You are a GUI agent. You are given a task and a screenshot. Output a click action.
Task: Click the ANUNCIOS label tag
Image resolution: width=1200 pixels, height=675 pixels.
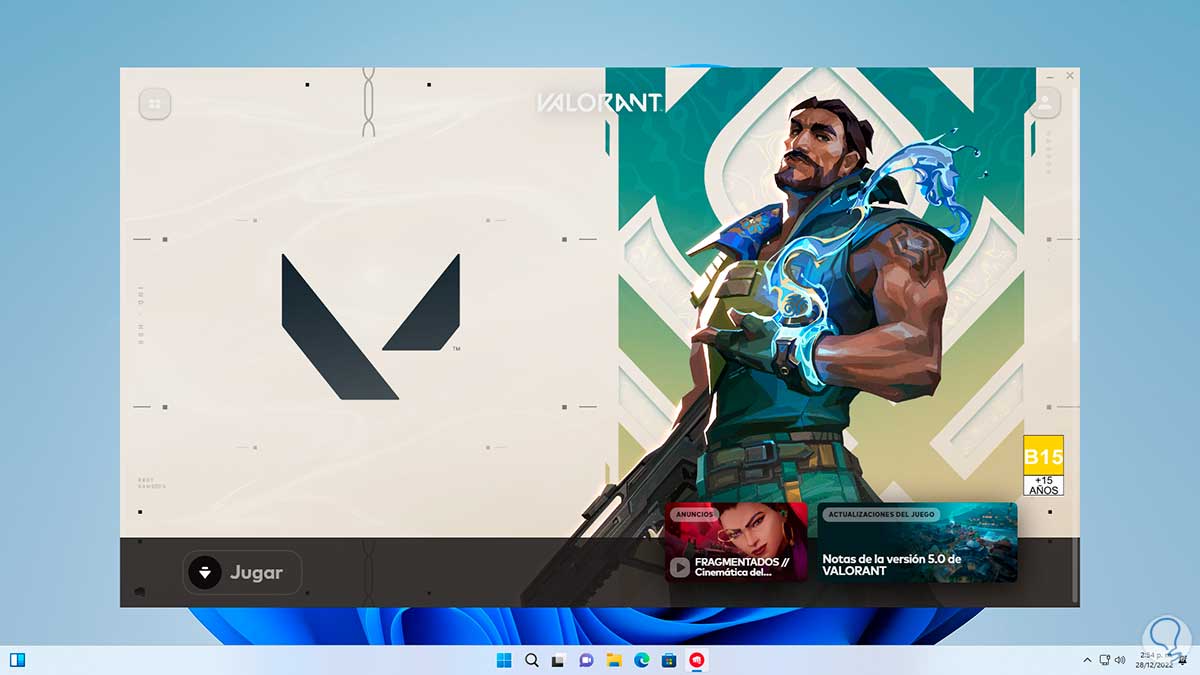coord(695,514)
